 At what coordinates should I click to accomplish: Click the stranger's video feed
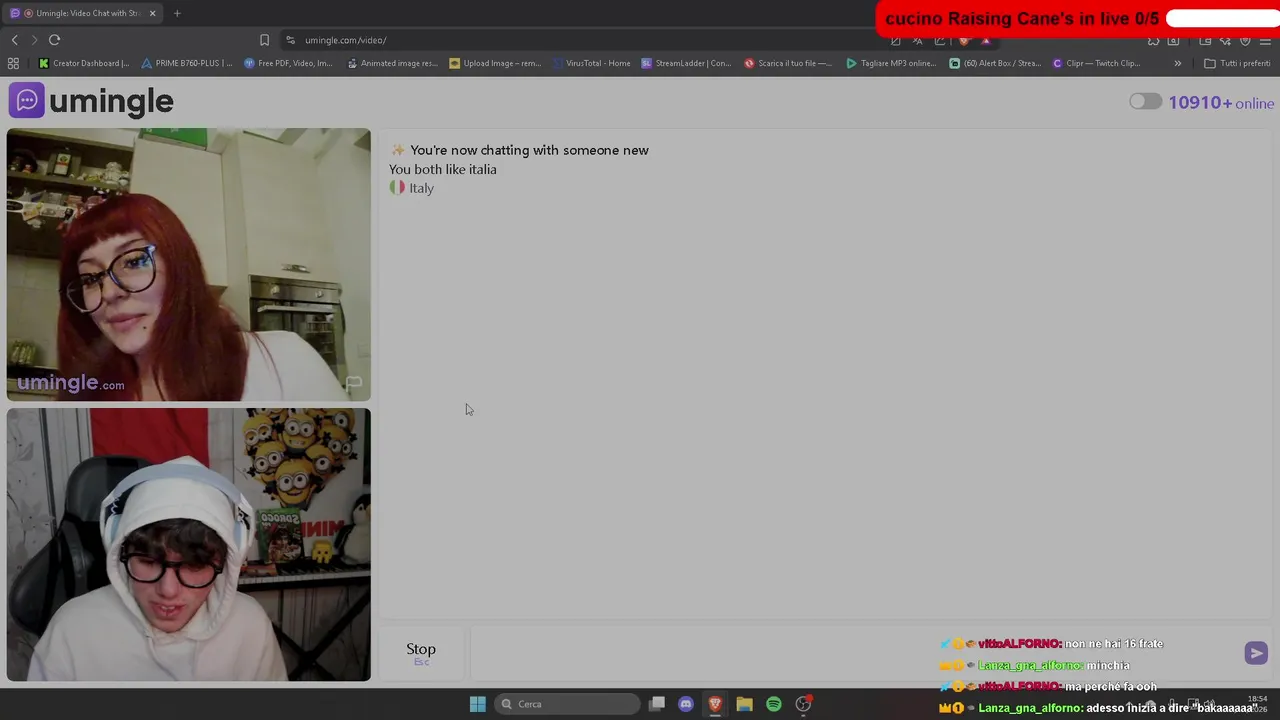(x=188, y=265)
